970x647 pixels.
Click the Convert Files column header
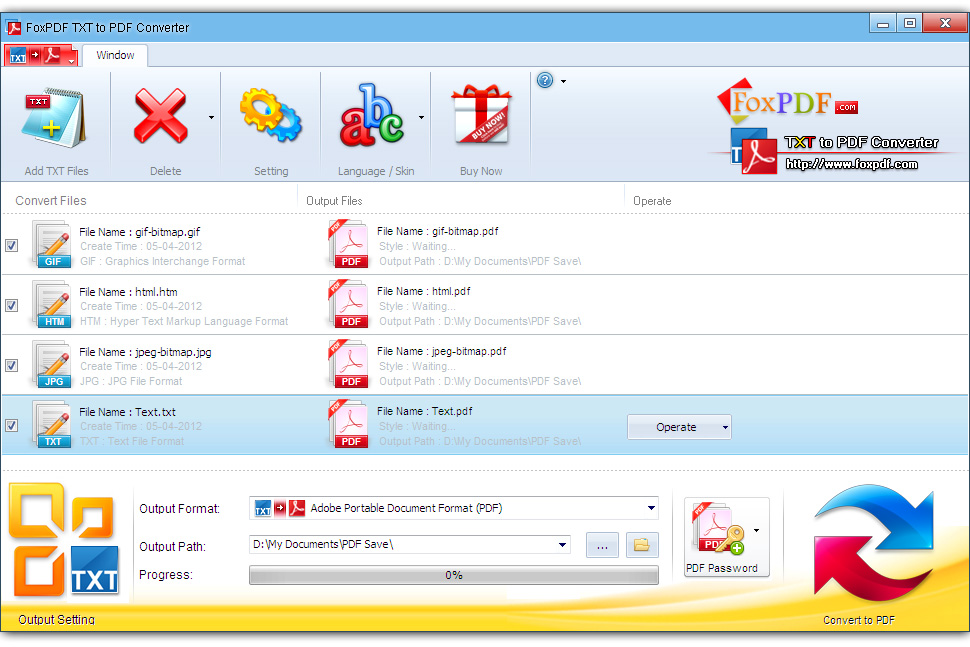click(51, 200)
